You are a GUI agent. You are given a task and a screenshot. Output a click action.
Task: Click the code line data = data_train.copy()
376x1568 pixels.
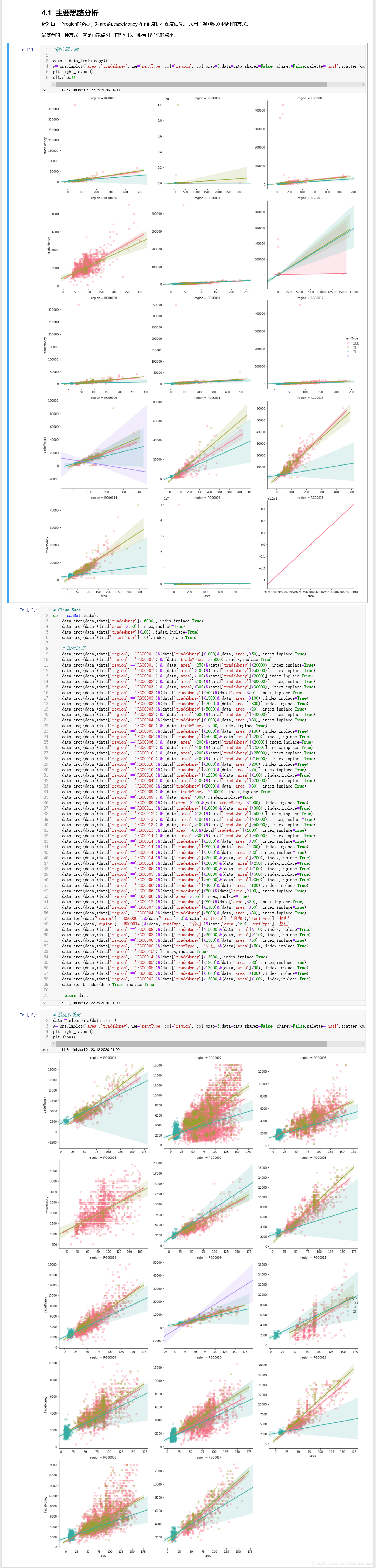coord(80,61)
